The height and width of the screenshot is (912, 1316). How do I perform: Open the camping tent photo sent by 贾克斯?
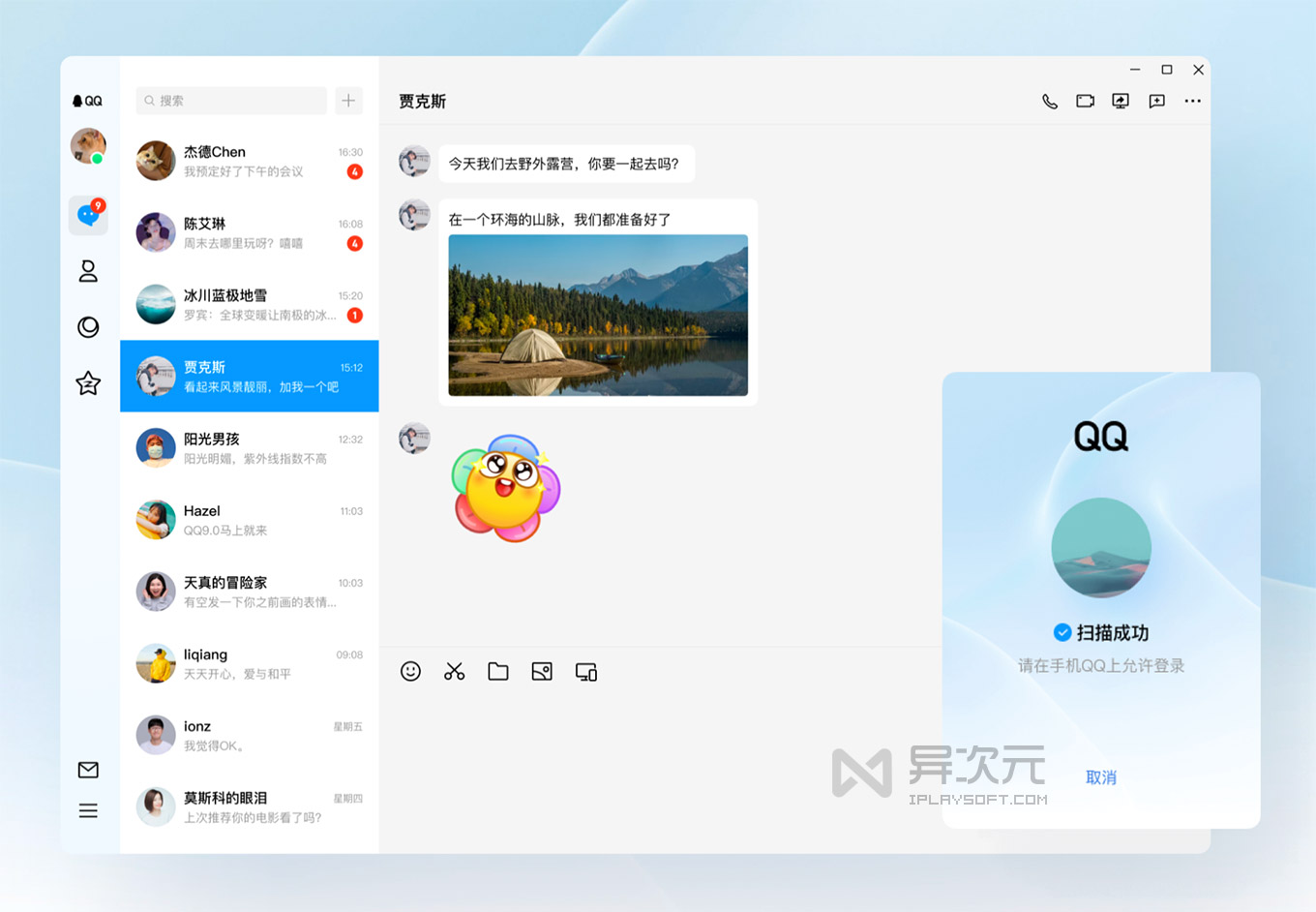(x=598, y=317)
